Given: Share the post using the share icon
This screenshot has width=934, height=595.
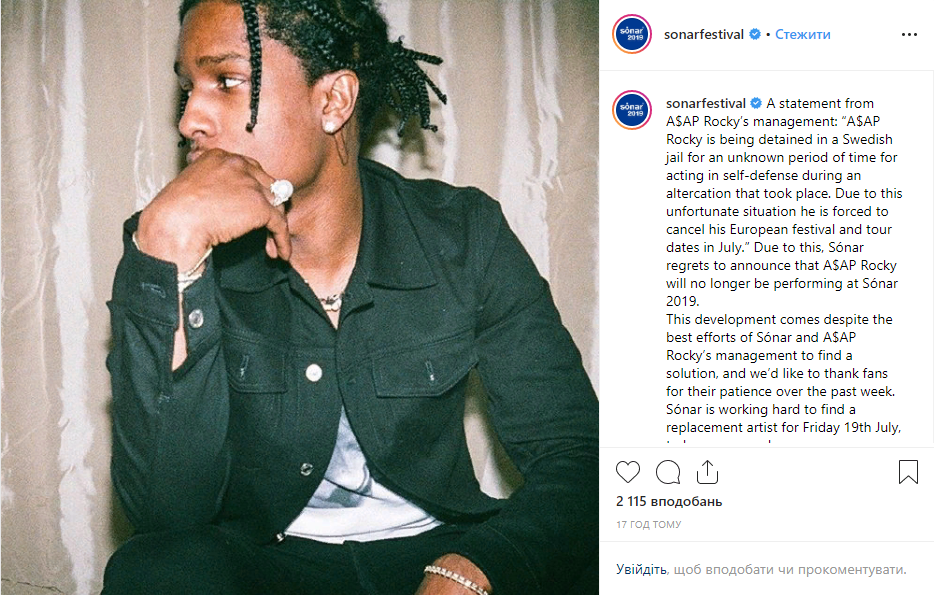Looking at the screenshot, I should 707,472.
